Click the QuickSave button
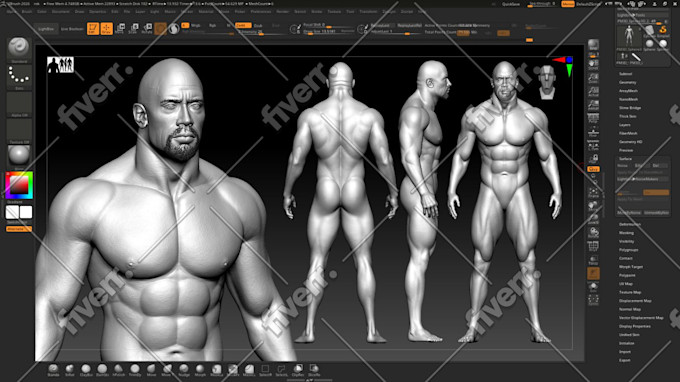Image resolution: width=680 pixels, height=382 pixels. [x=510, y=4]
